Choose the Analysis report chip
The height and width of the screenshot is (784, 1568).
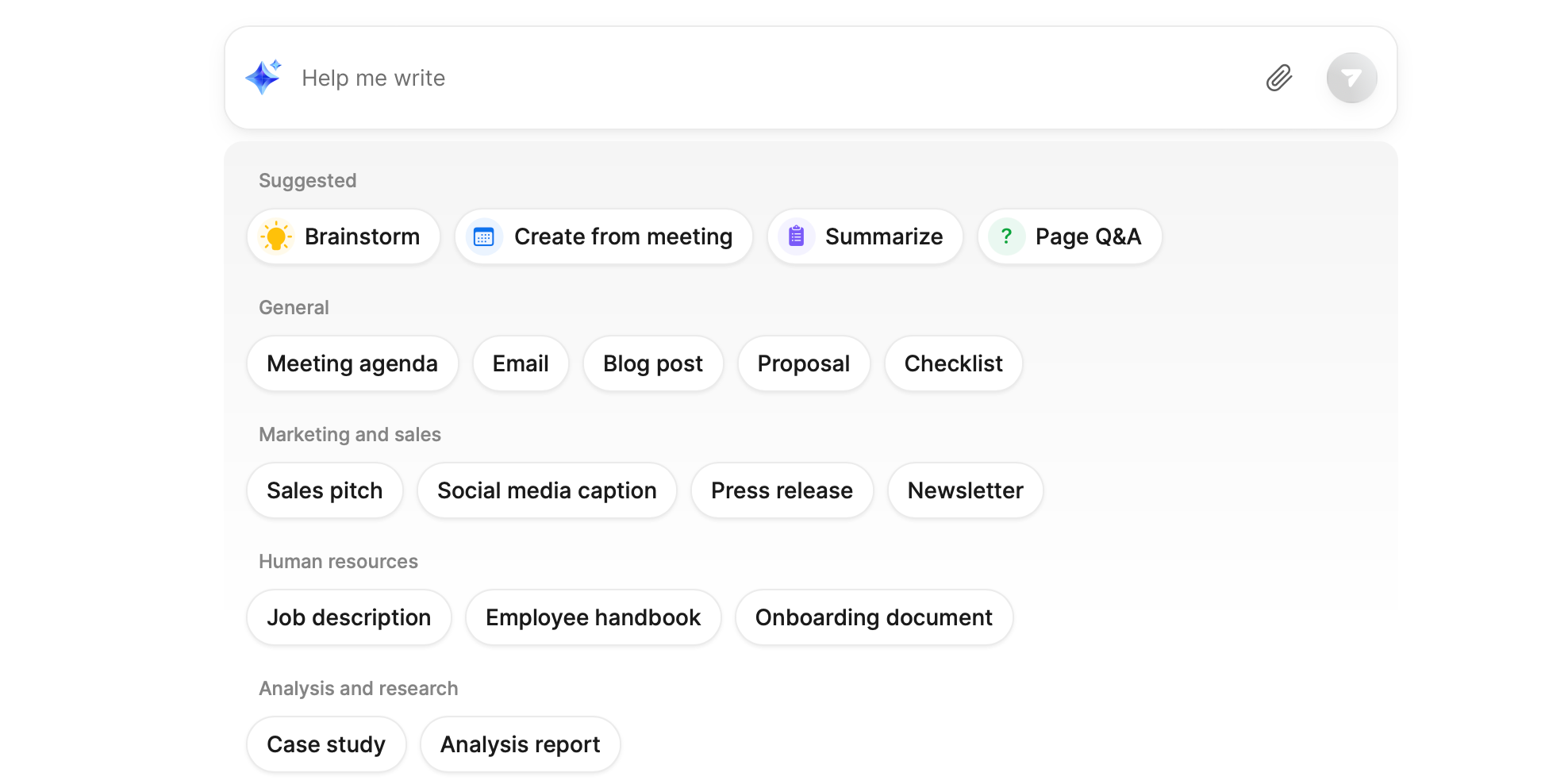point(520,744)
